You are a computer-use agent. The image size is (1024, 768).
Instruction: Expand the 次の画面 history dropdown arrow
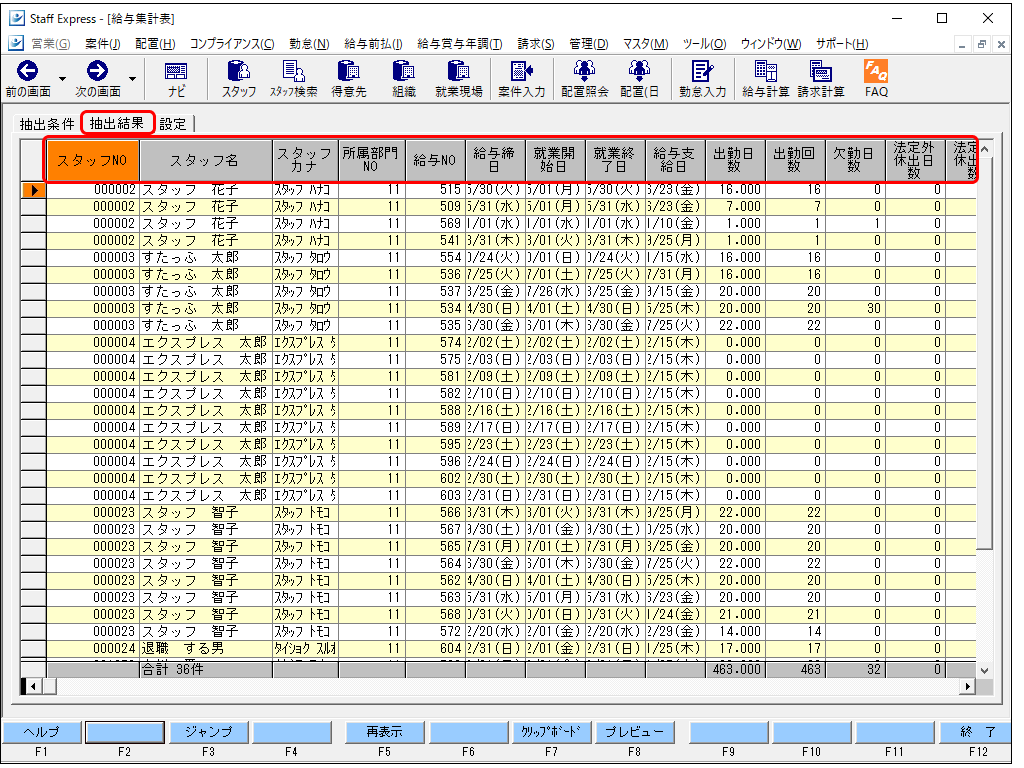[132, 78]
